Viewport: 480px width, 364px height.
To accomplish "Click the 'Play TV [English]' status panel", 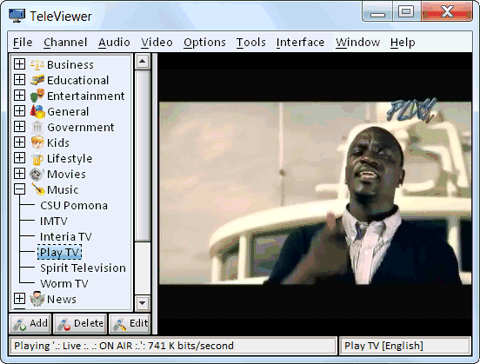I will (404, 346).
